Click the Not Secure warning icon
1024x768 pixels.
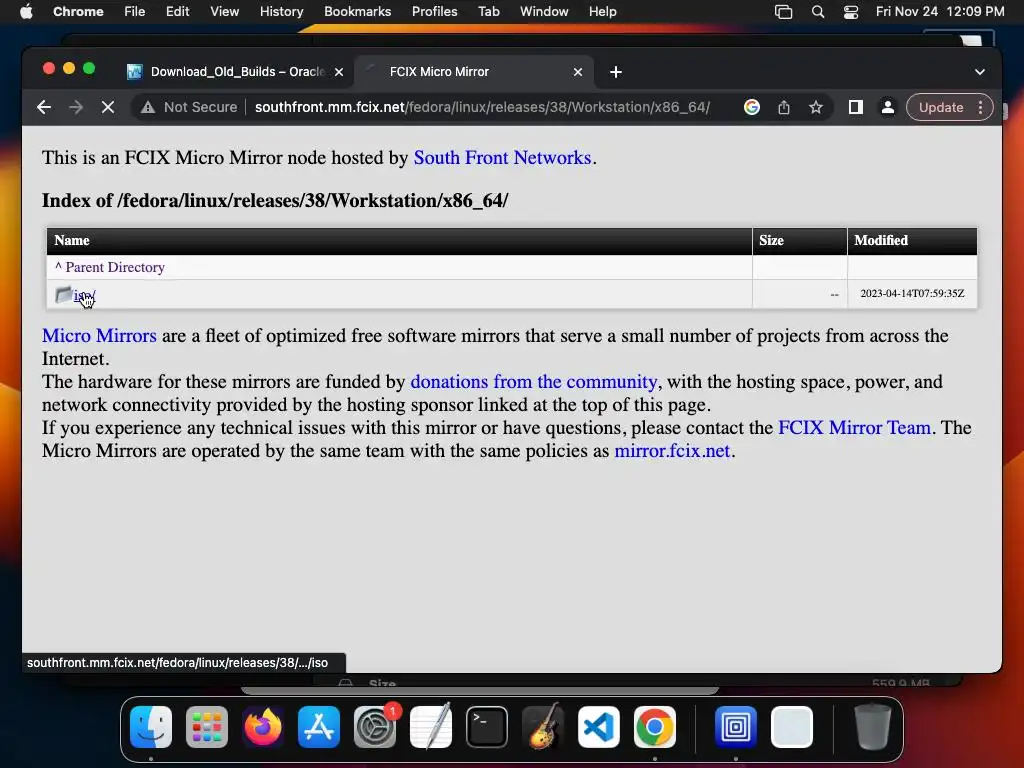pos(148,107)
